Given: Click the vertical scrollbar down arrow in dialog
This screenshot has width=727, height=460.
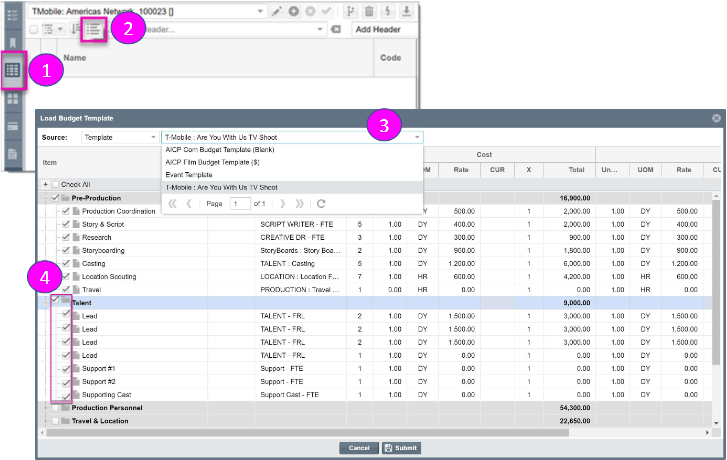Looking at the screenshot, I should point(716,423).
